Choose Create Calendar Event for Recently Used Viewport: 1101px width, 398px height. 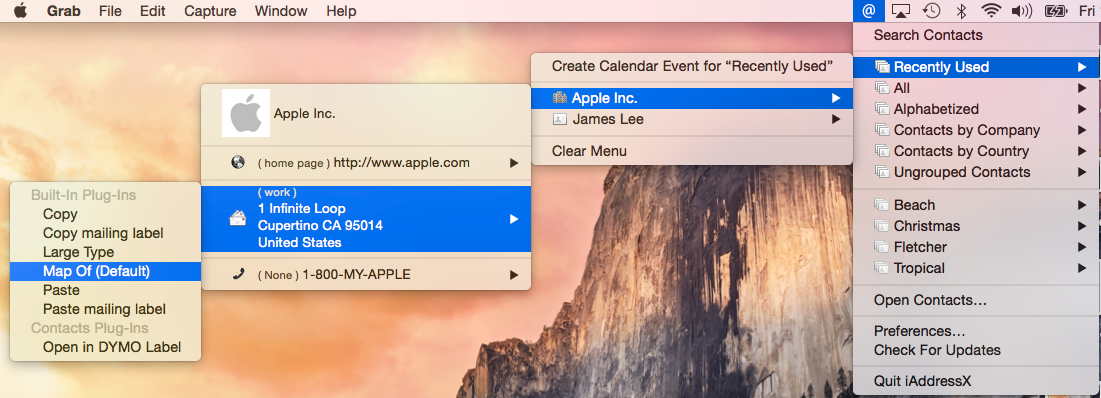(692, 66)
